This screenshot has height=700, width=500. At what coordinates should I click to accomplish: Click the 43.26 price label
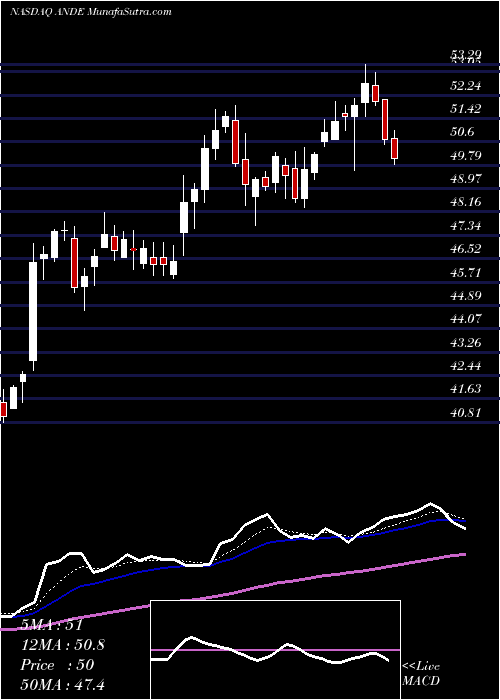point(465,342)
